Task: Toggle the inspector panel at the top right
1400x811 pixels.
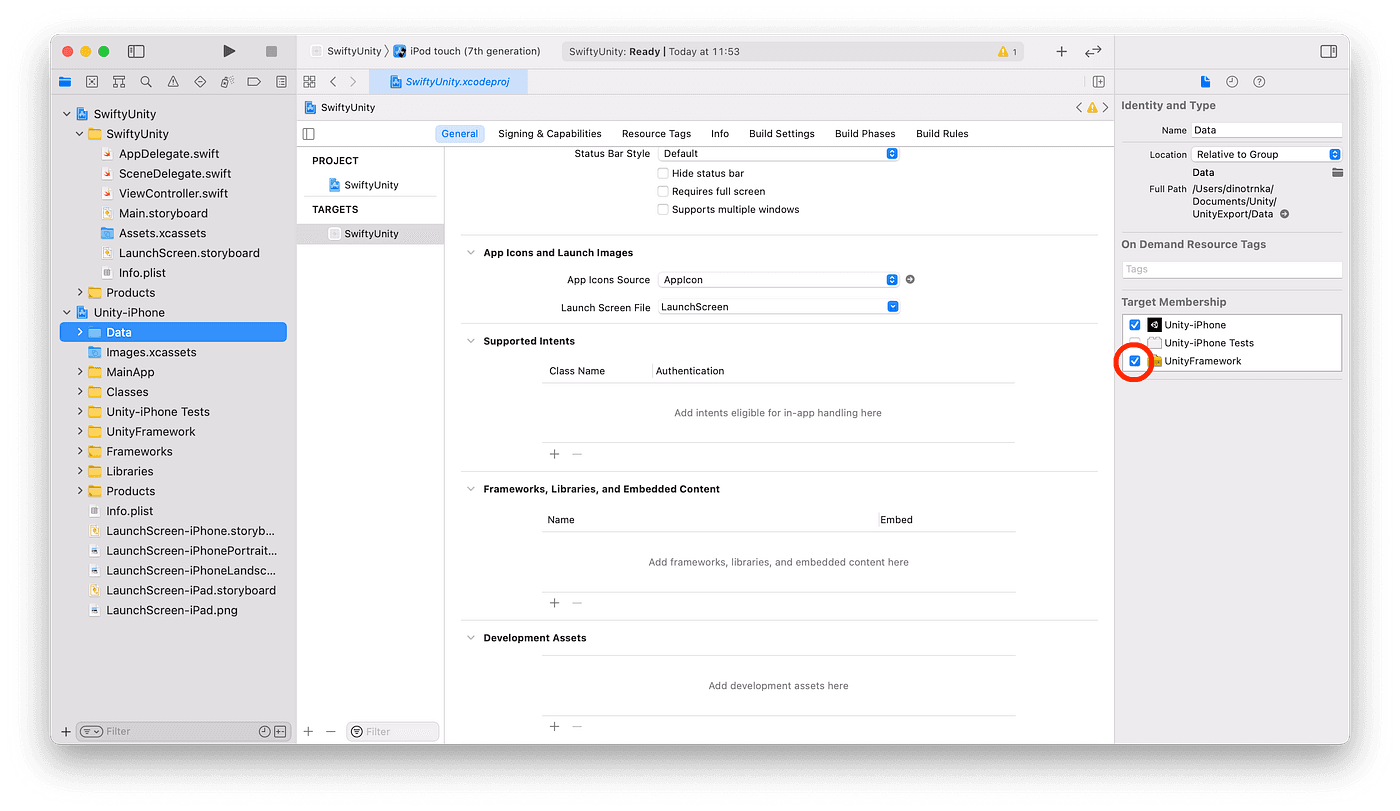Action: [1328, 51]
